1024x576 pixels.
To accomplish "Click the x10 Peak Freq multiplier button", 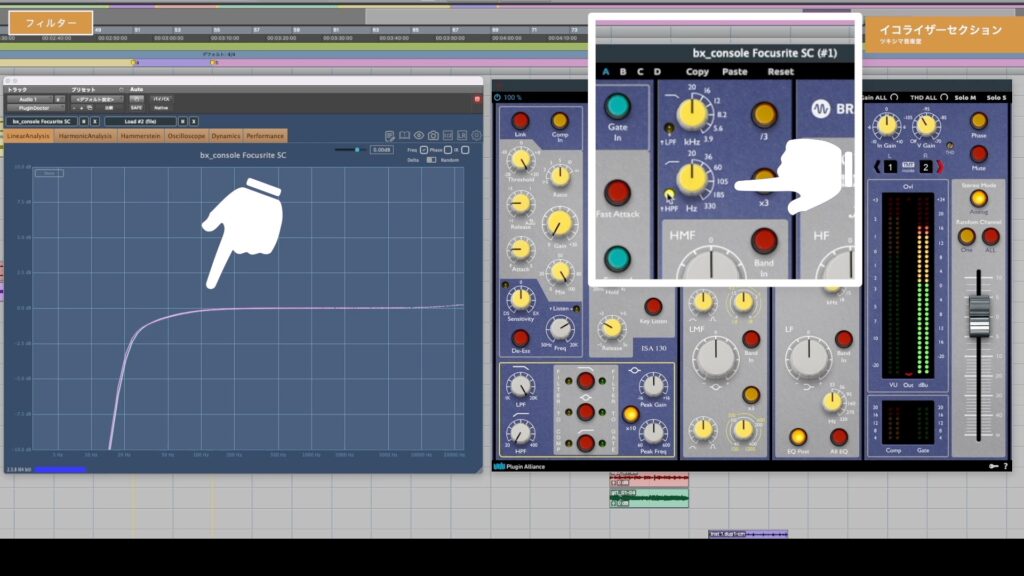I will (x=630, y=414).
